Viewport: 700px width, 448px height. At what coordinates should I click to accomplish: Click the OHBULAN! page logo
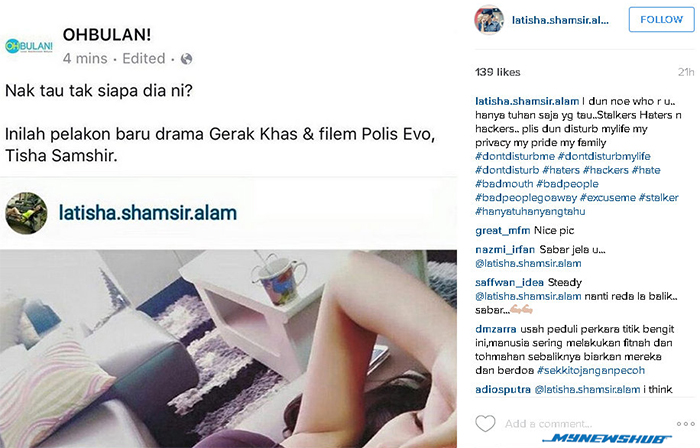click(x=29, y=46)
